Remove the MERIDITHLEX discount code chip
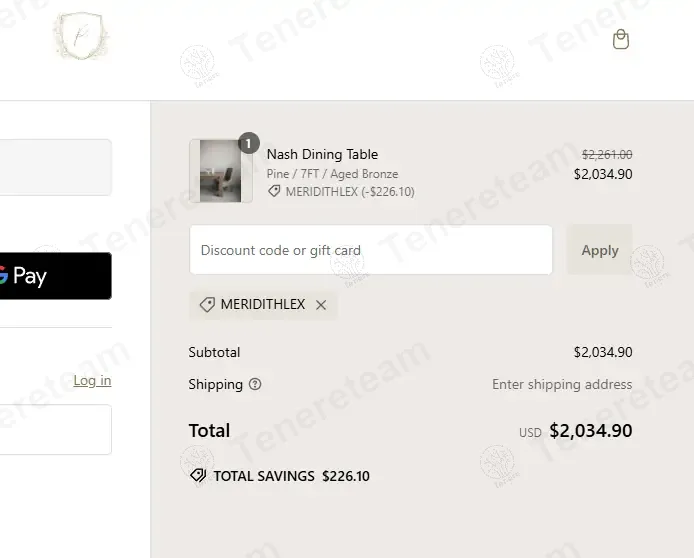Screen dimensions: 694x558 321,305
